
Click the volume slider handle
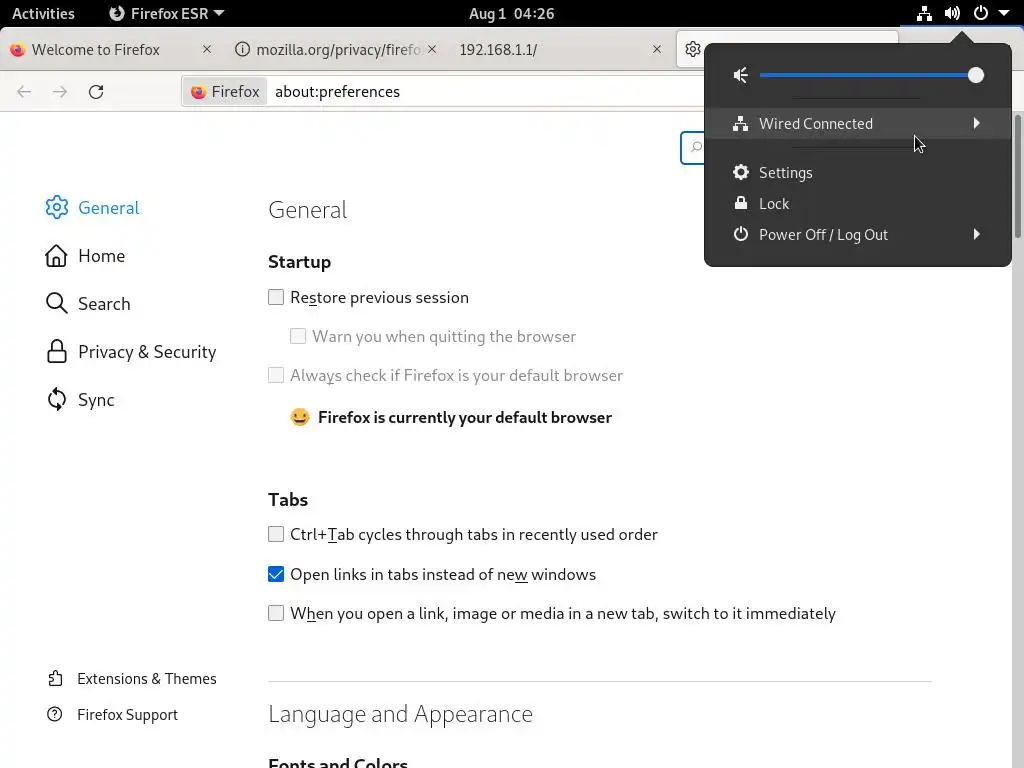[x=976, y=75]
